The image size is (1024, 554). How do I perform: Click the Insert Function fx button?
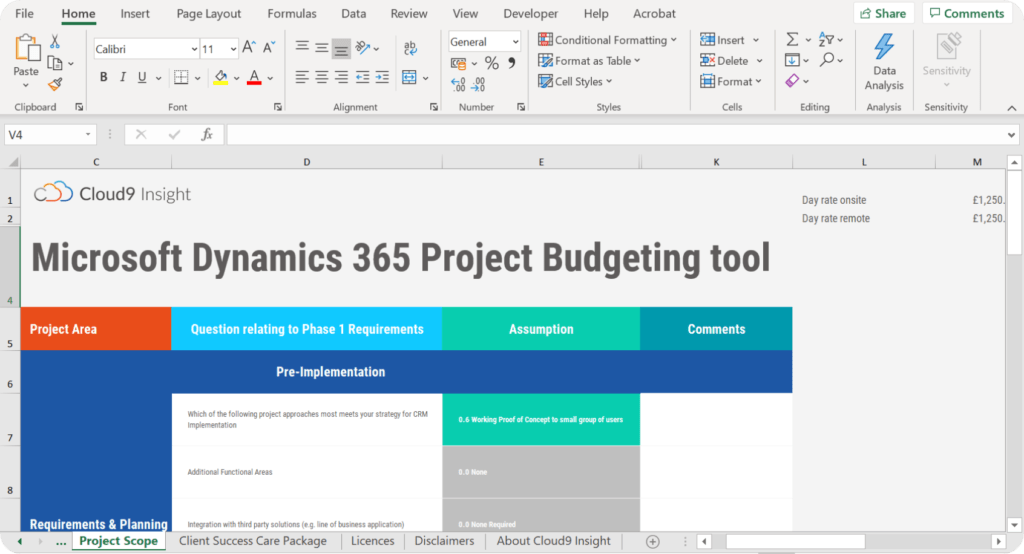(207, 135)
